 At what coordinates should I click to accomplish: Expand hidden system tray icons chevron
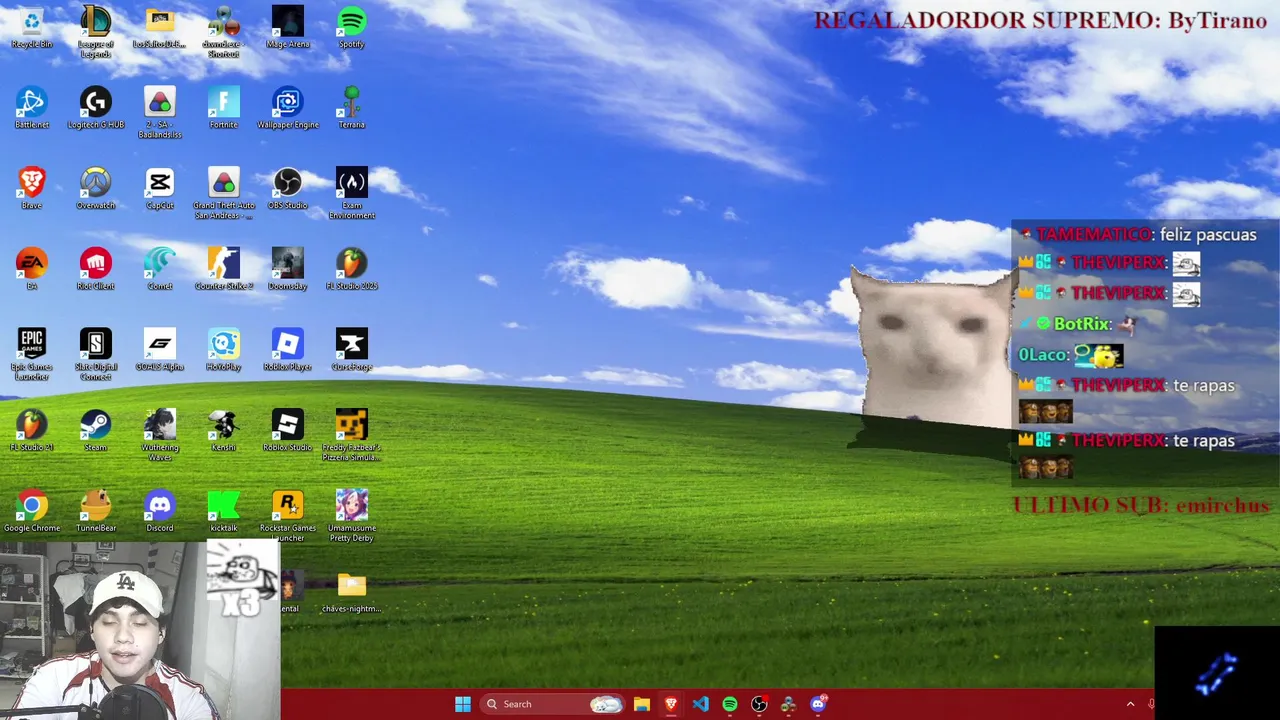click(x=1131, y=704)
